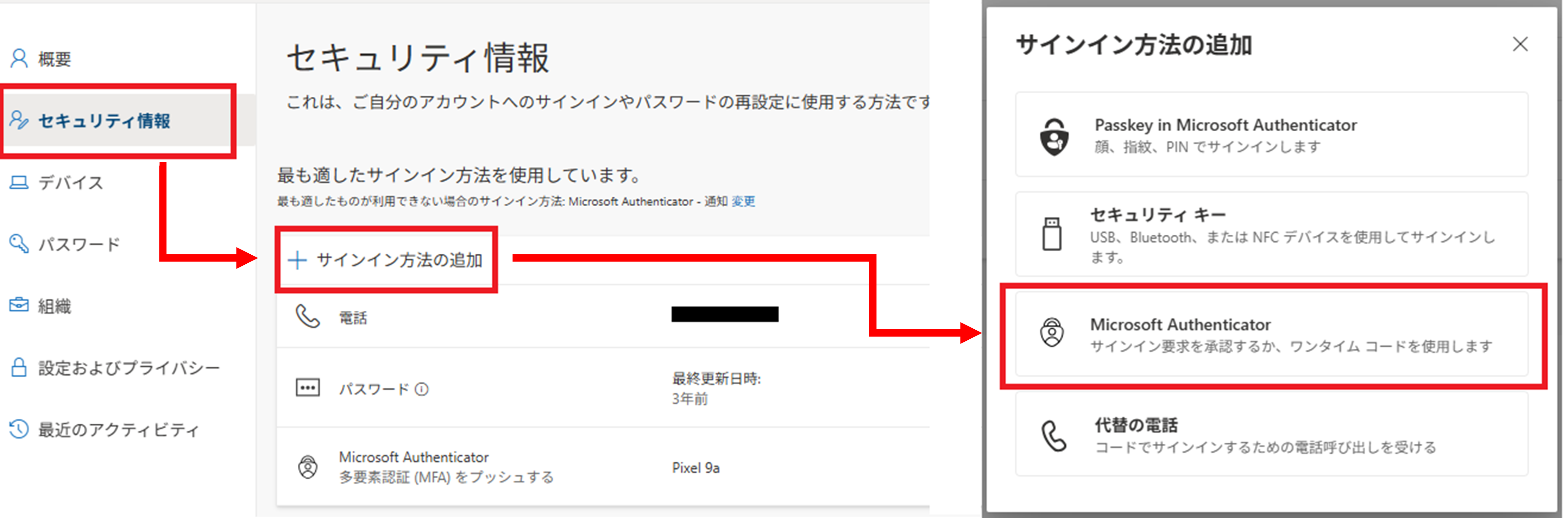Screen dimensions: 1568x518
Task: Click the 概要 person icon
Action: coord(19,59)
